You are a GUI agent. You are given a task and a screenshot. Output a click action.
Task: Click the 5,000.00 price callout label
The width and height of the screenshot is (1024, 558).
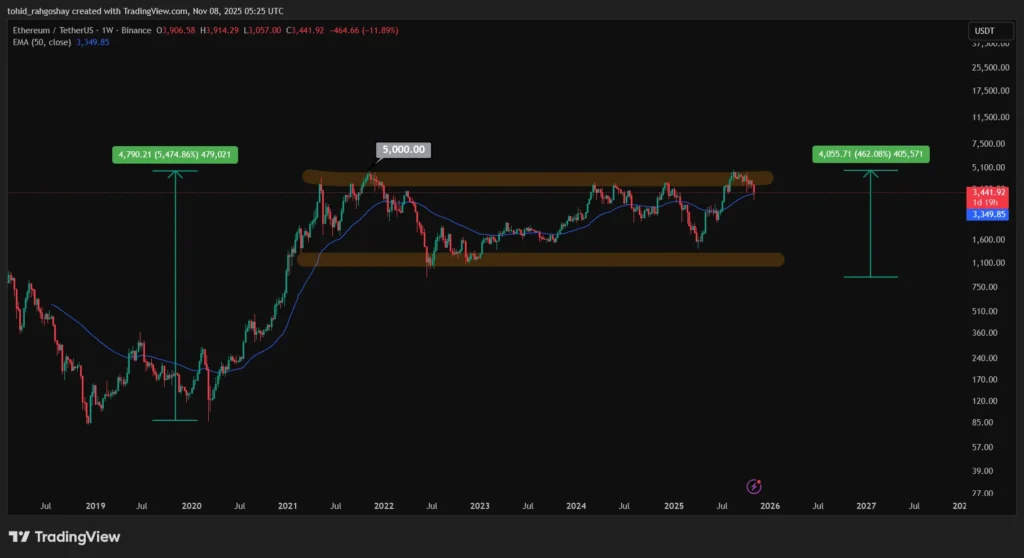pyautogui.click(x=402, y=150)
